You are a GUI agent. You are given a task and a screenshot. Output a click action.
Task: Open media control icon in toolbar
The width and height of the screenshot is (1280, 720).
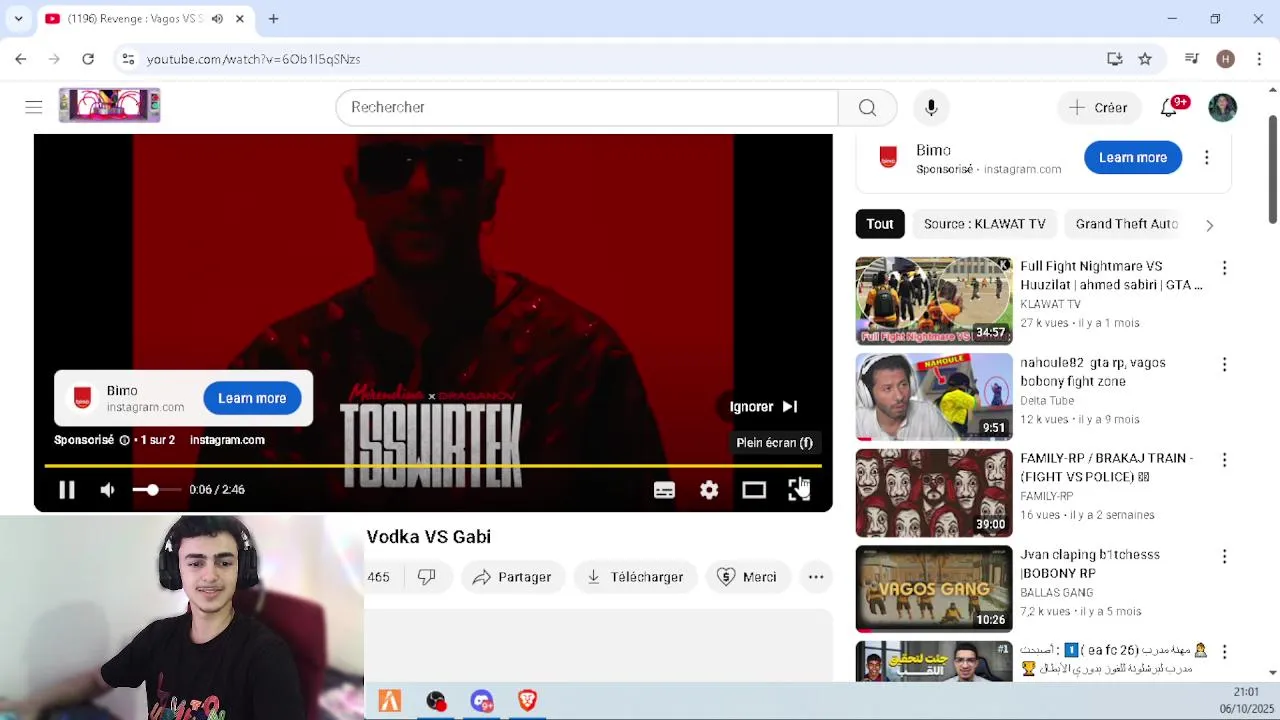coord(1191,59)
